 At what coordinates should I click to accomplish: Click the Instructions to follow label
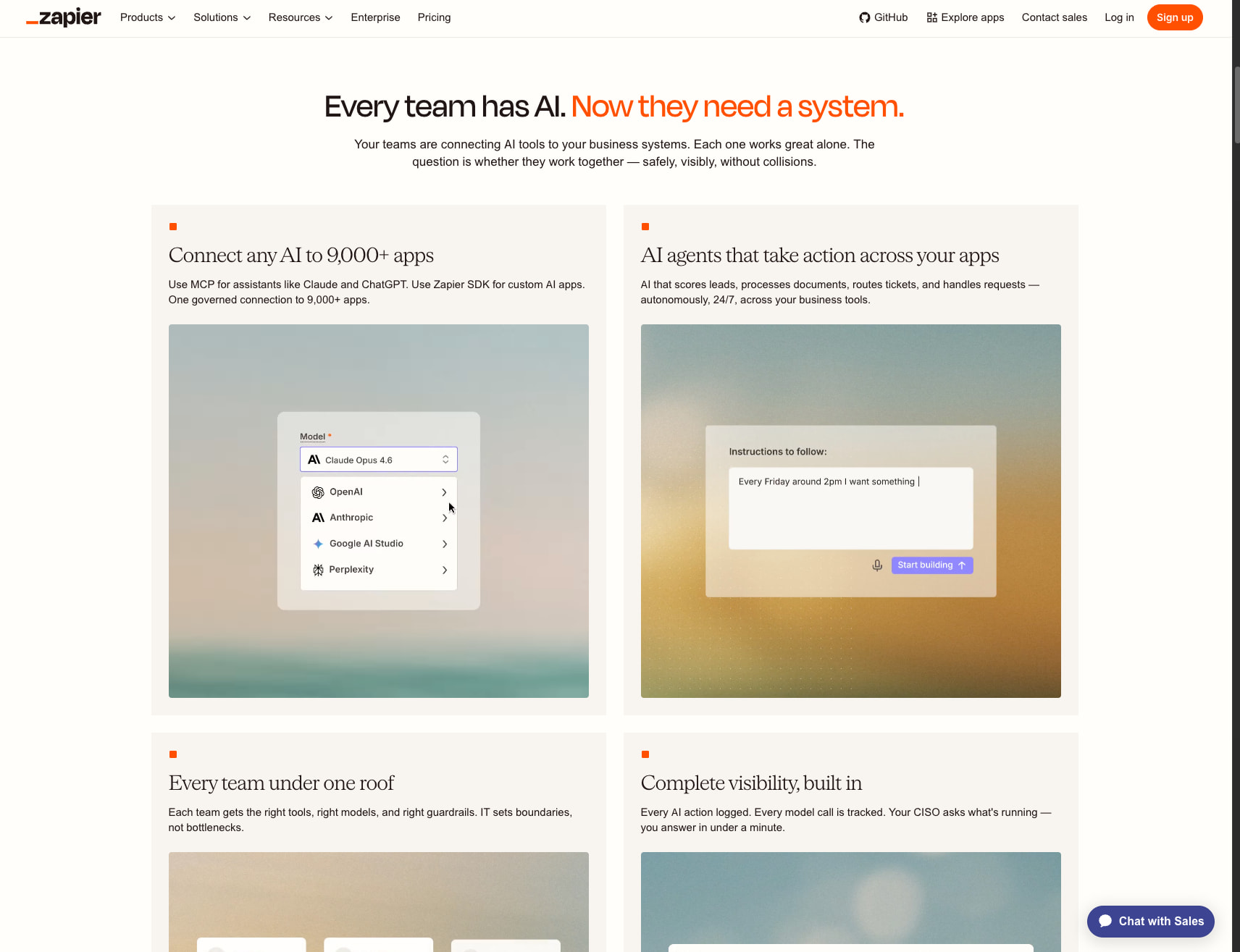(778, 452)
